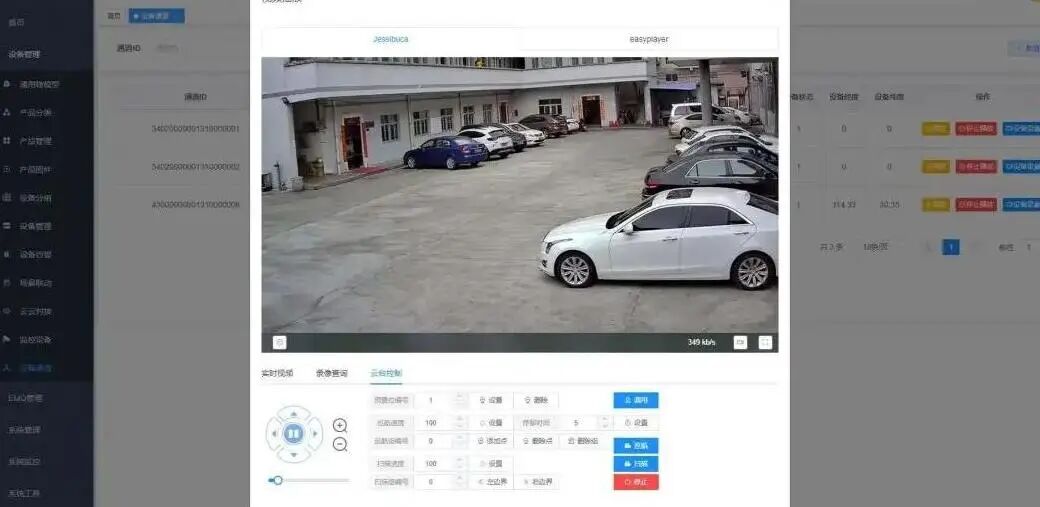Click the 349 kb/s bitrate readout
The height and width of the screenshot is (507, 1040).
(701, 342)
